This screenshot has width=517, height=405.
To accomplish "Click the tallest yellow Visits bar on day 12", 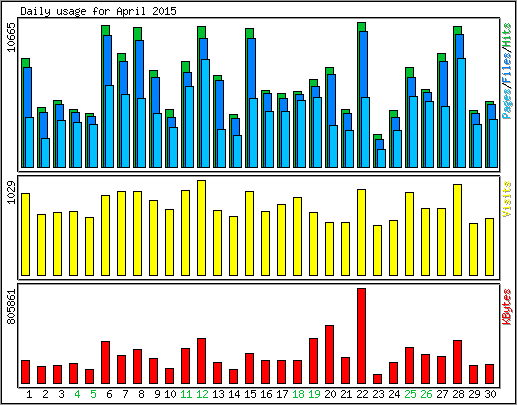I will [x=201, y=228].
